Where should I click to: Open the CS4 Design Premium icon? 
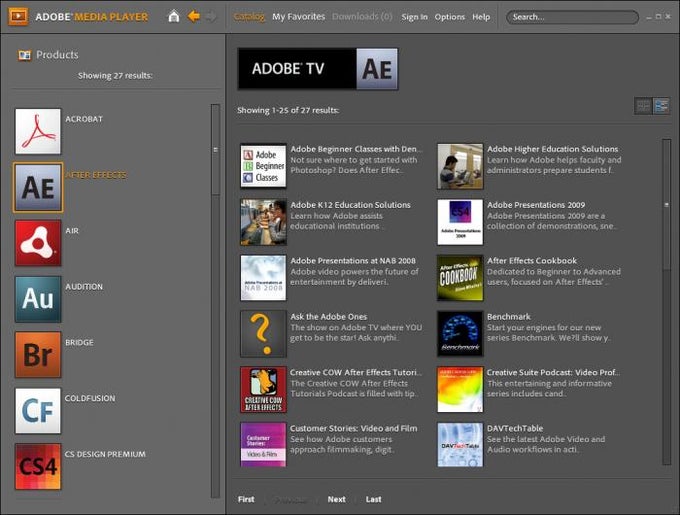pos(38,466)
